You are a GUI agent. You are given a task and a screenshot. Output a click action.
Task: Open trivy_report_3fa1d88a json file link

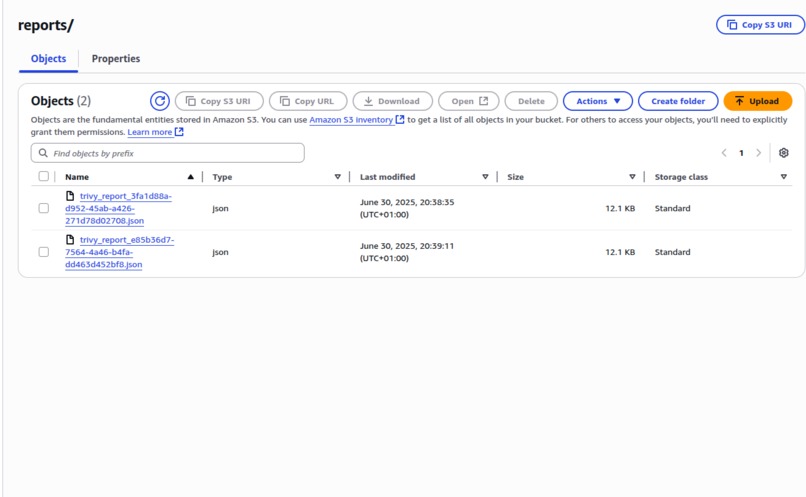[118, 208]
